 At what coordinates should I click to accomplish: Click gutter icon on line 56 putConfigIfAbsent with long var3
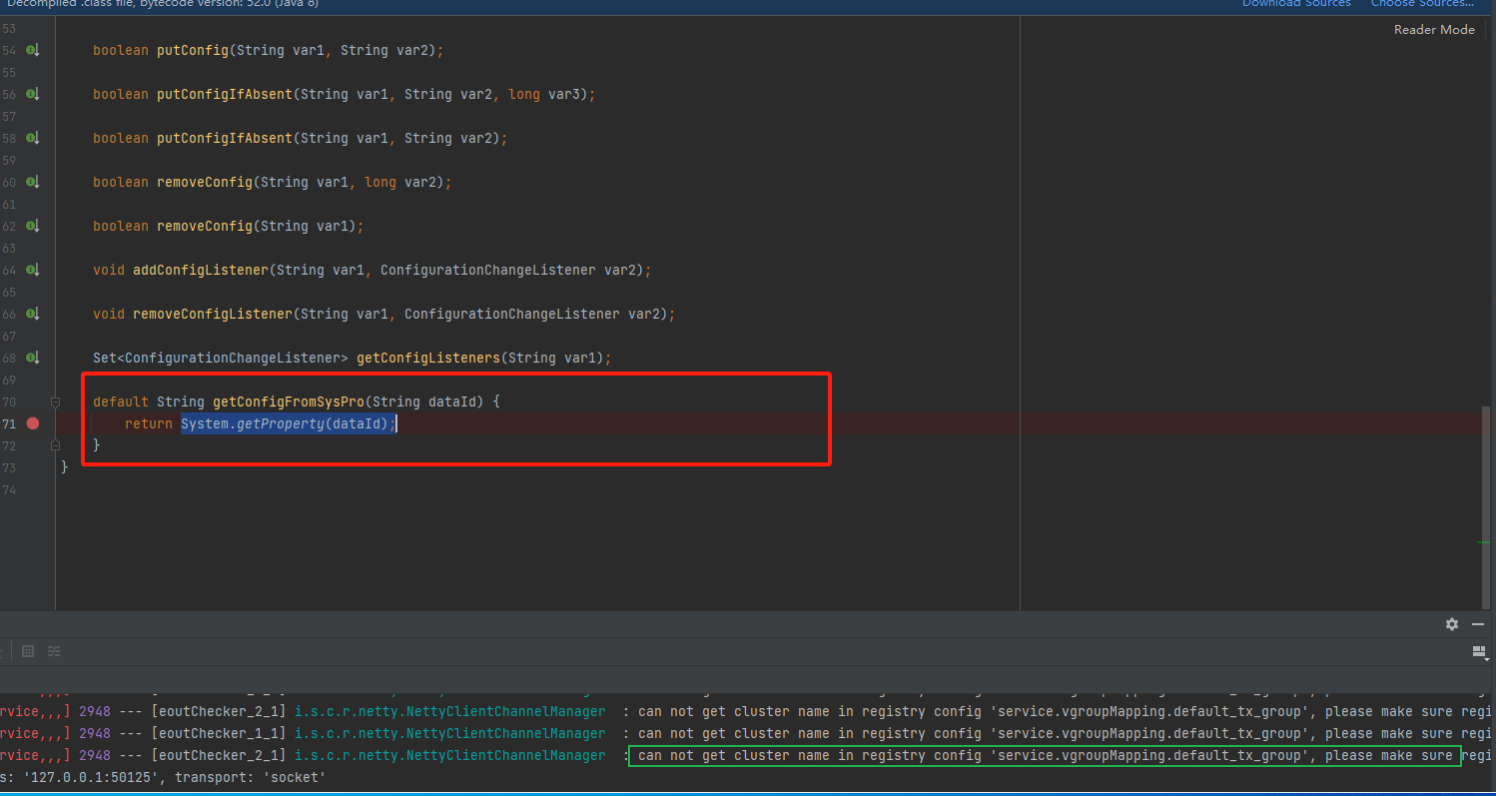(32, 94)
